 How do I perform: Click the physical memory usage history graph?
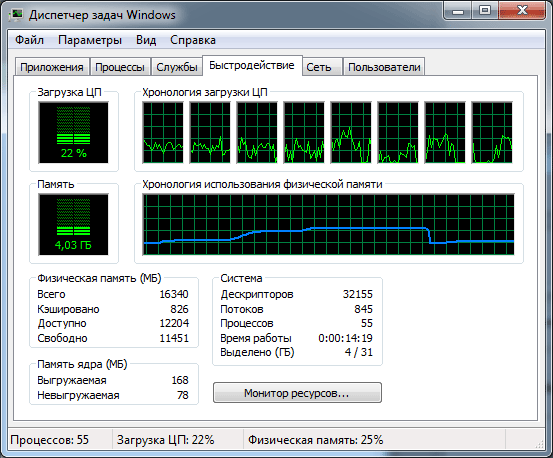click(329, 224)
